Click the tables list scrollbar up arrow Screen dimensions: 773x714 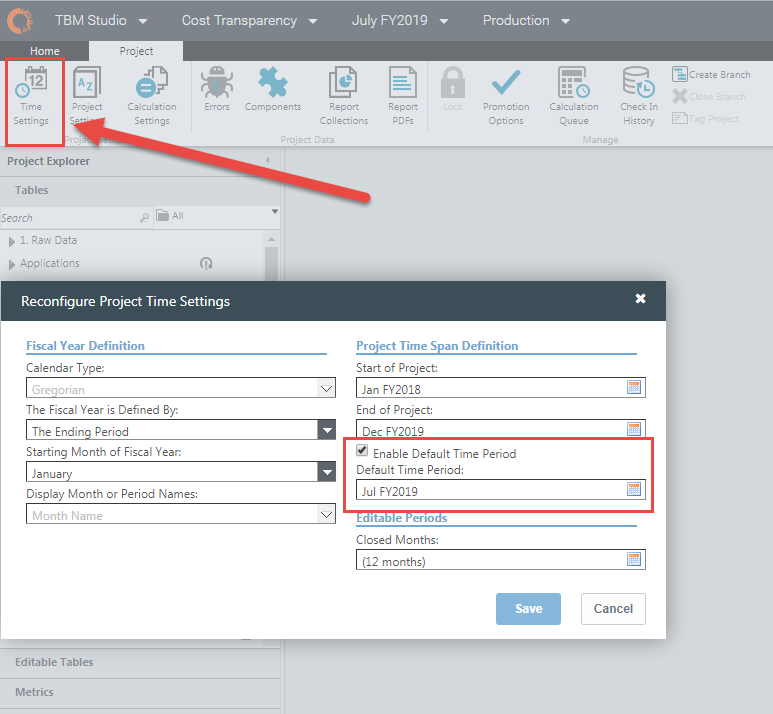click(x=271, y=239)
